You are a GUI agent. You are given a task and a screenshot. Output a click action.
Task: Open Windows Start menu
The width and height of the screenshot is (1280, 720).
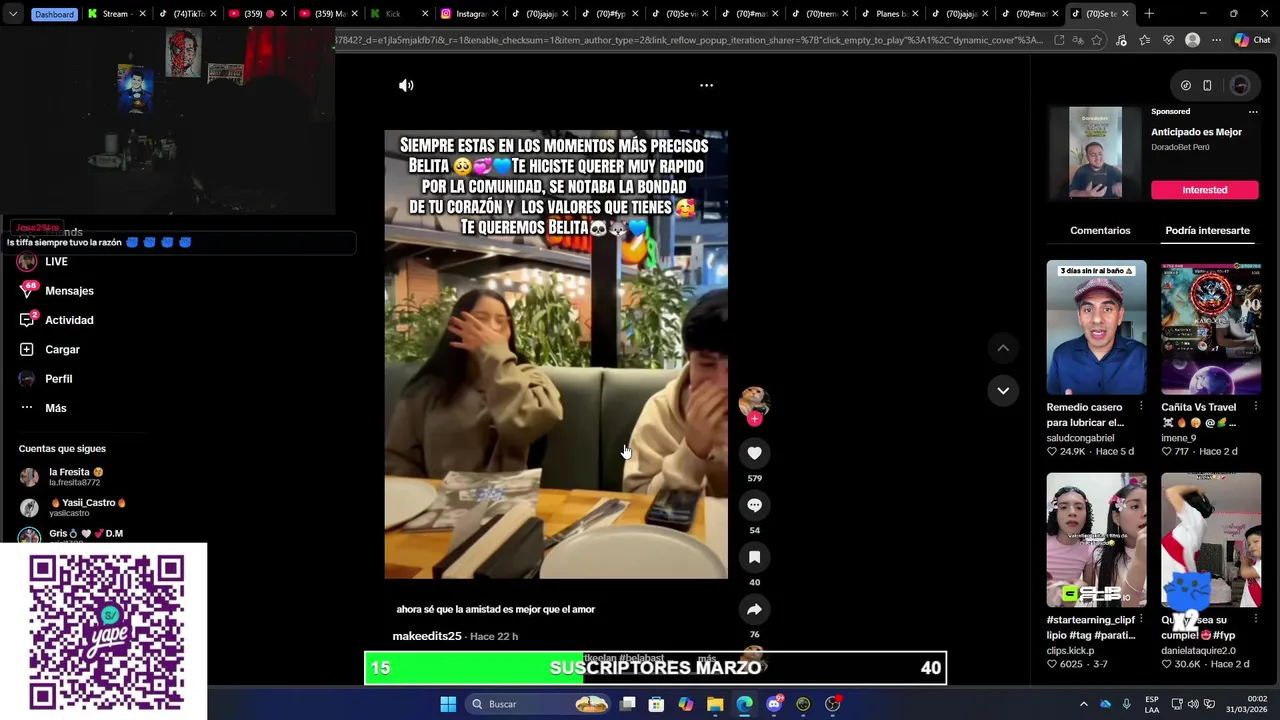click(x=448, y=704)
